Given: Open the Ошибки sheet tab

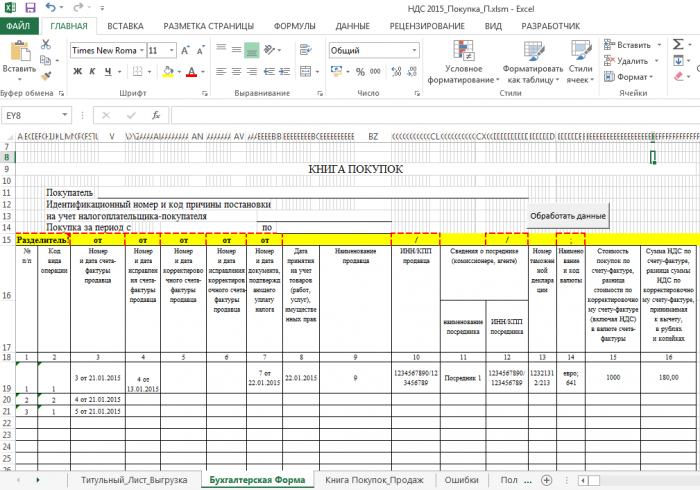Looking at the screenshot, I should click(462, 480).
